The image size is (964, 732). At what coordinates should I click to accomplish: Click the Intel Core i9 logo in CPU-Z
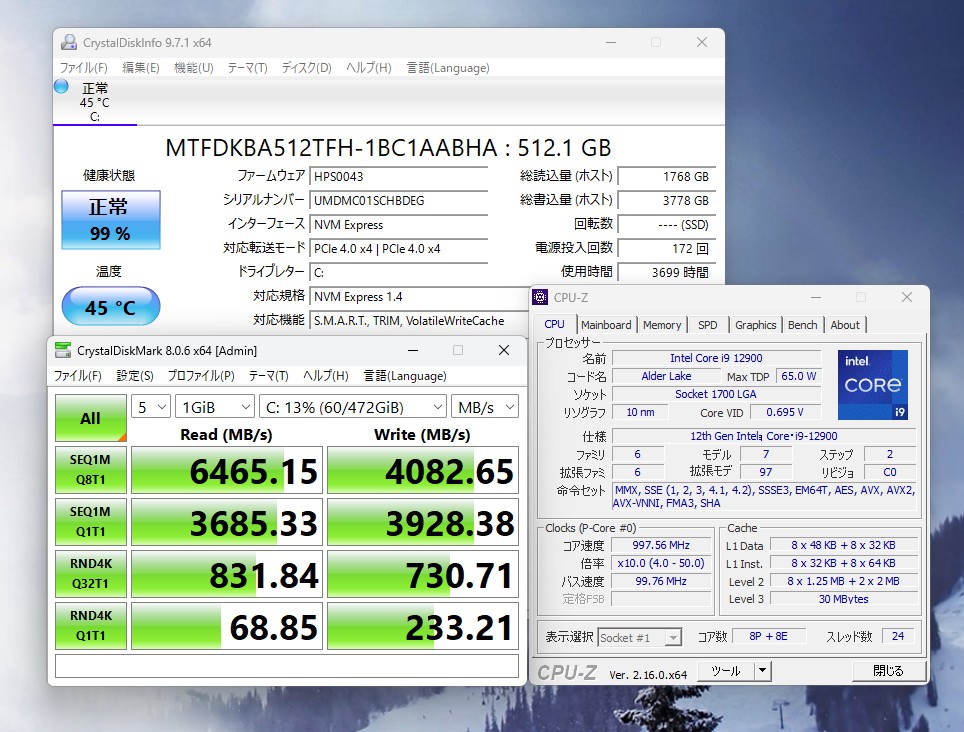tap(872, 385)
